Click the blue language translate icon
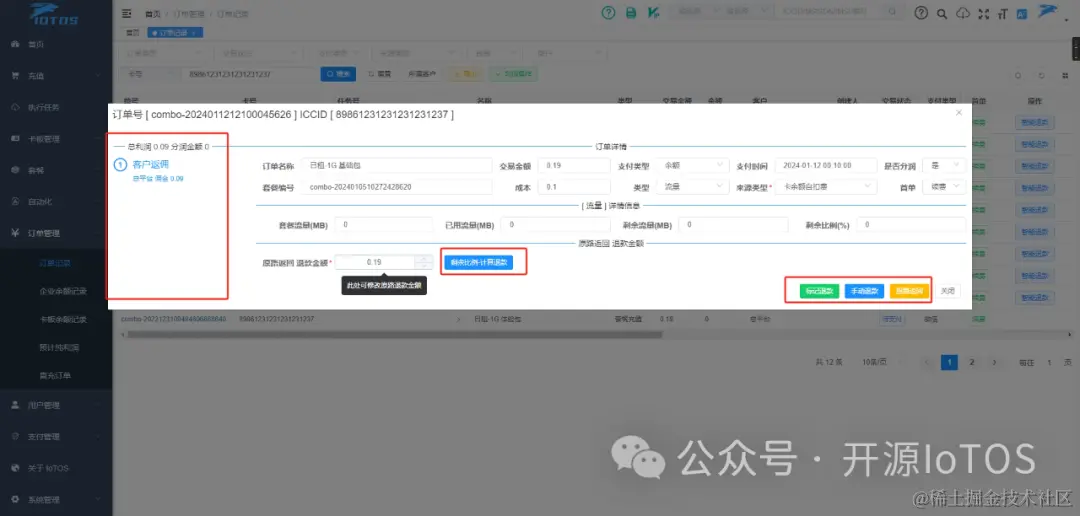Screen dimensions: 1080x516 click(x=1022, y=13)
